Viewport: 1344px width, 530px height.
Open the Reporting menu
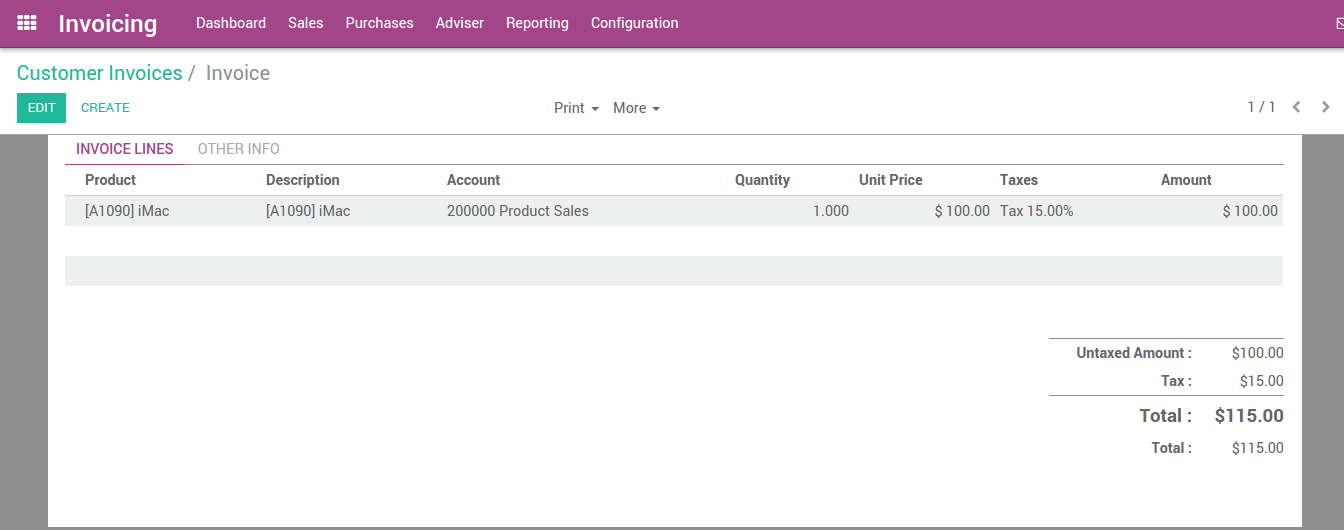(x=537, y=23)
